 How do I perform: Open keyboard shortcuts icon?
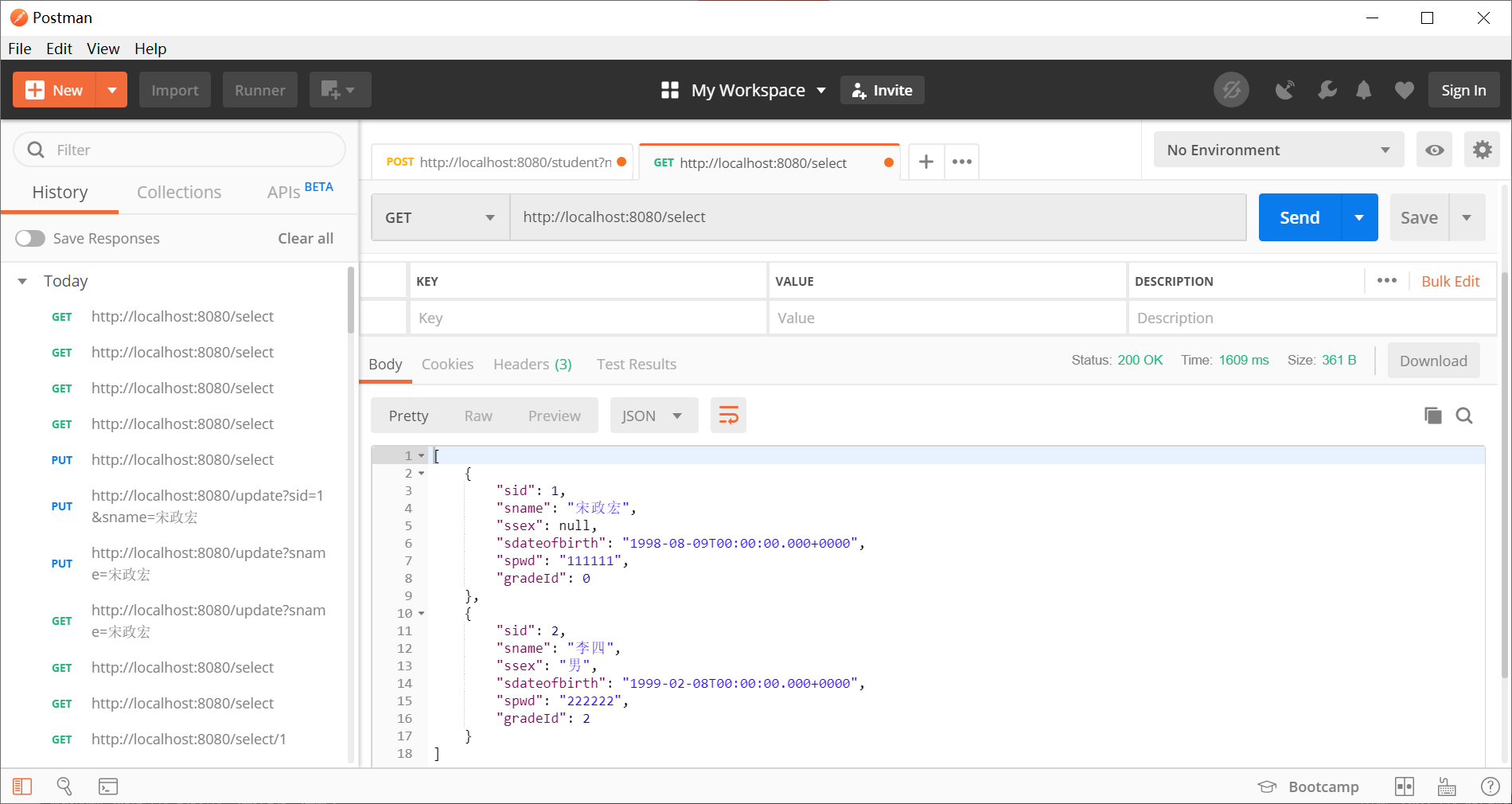click(x=1447, y=786)
